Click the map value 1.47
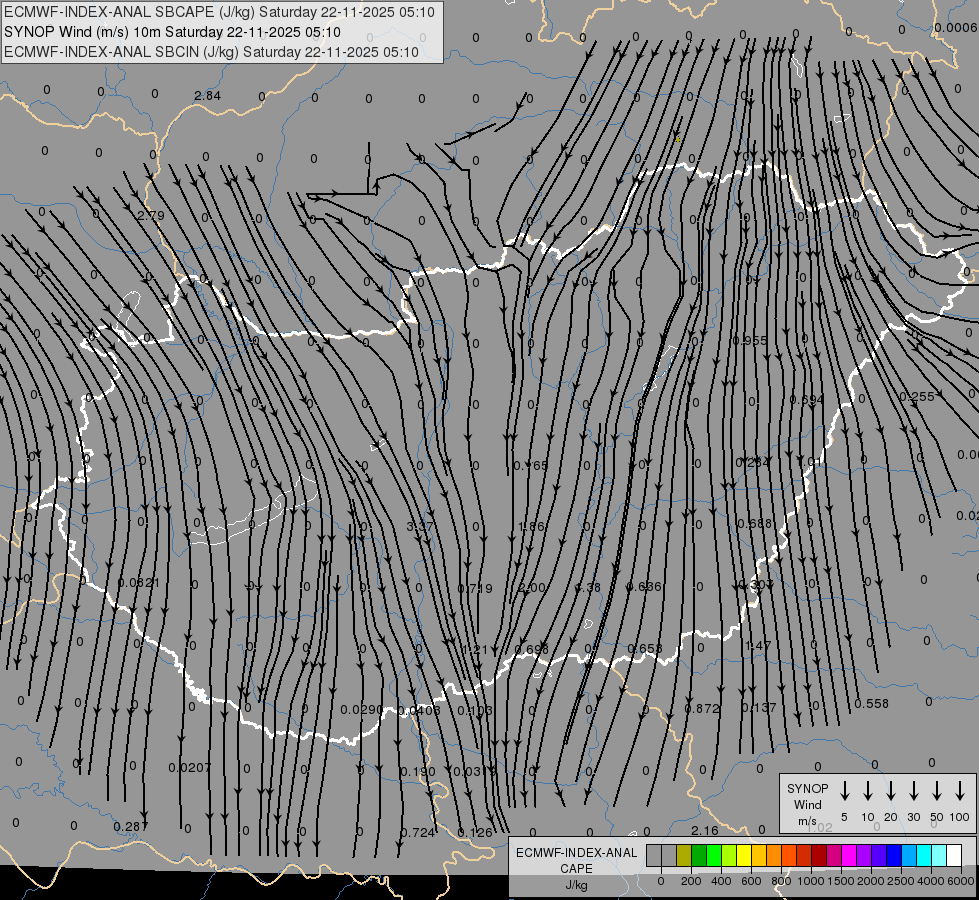979x900 pixels. coord(757,645)
